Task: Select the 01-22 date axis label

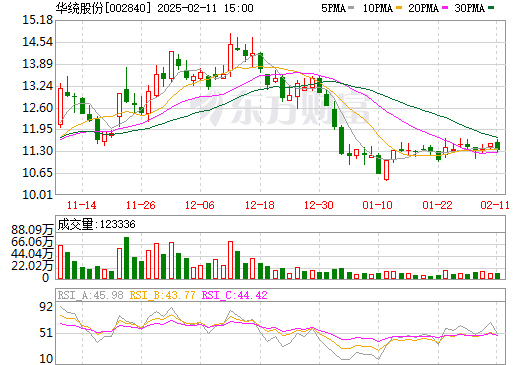Action: [x=437, y=205]
